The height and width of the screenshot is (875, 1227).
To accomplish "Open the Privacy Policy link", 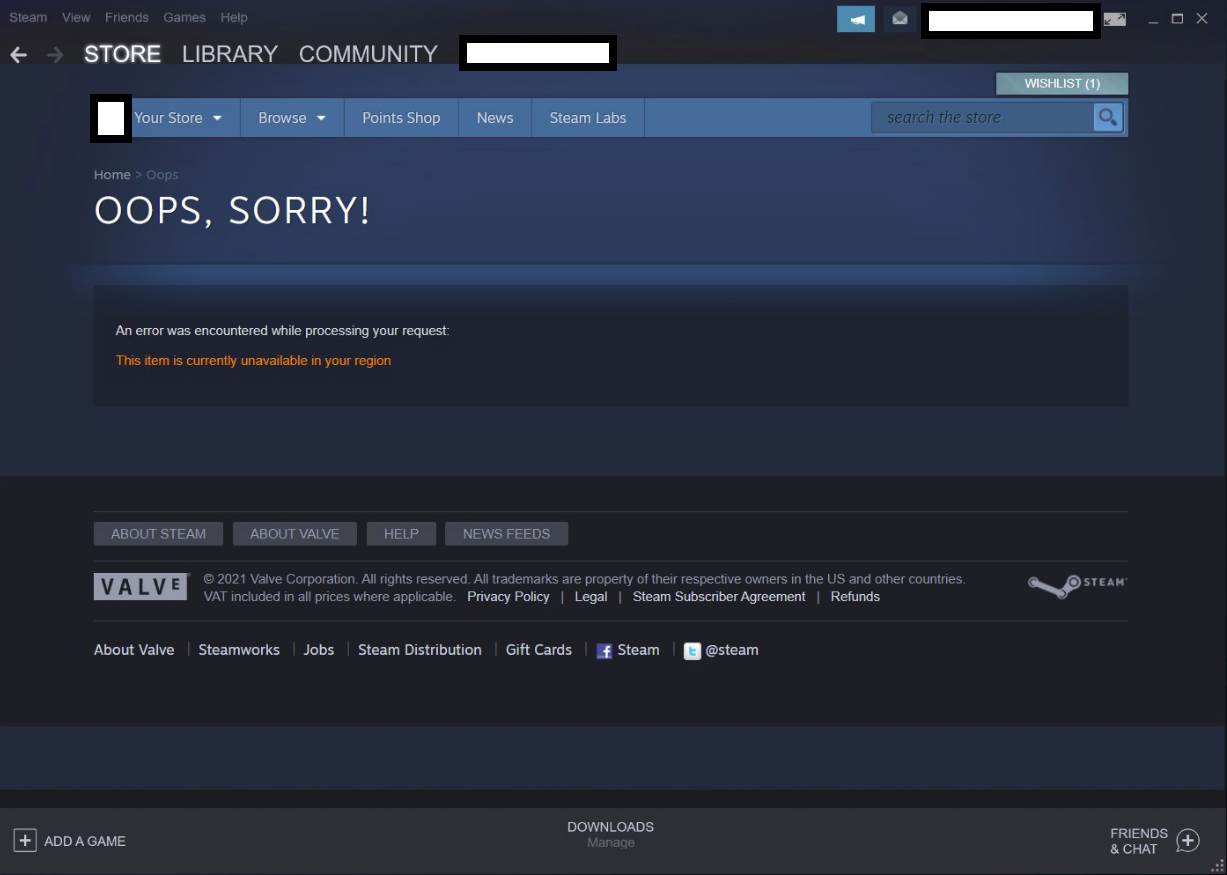I will (x=508, y=596).
